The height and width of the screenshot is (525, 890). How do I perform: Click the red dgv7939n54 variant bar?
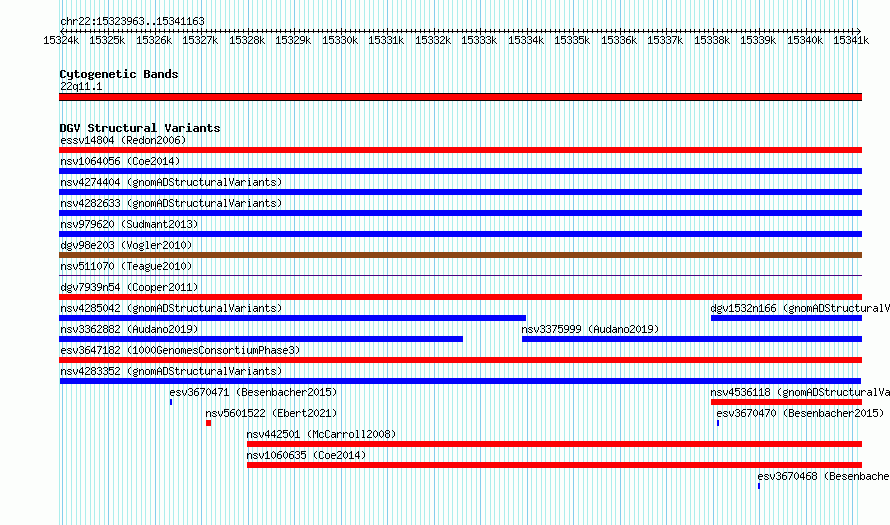coord(460,297)
